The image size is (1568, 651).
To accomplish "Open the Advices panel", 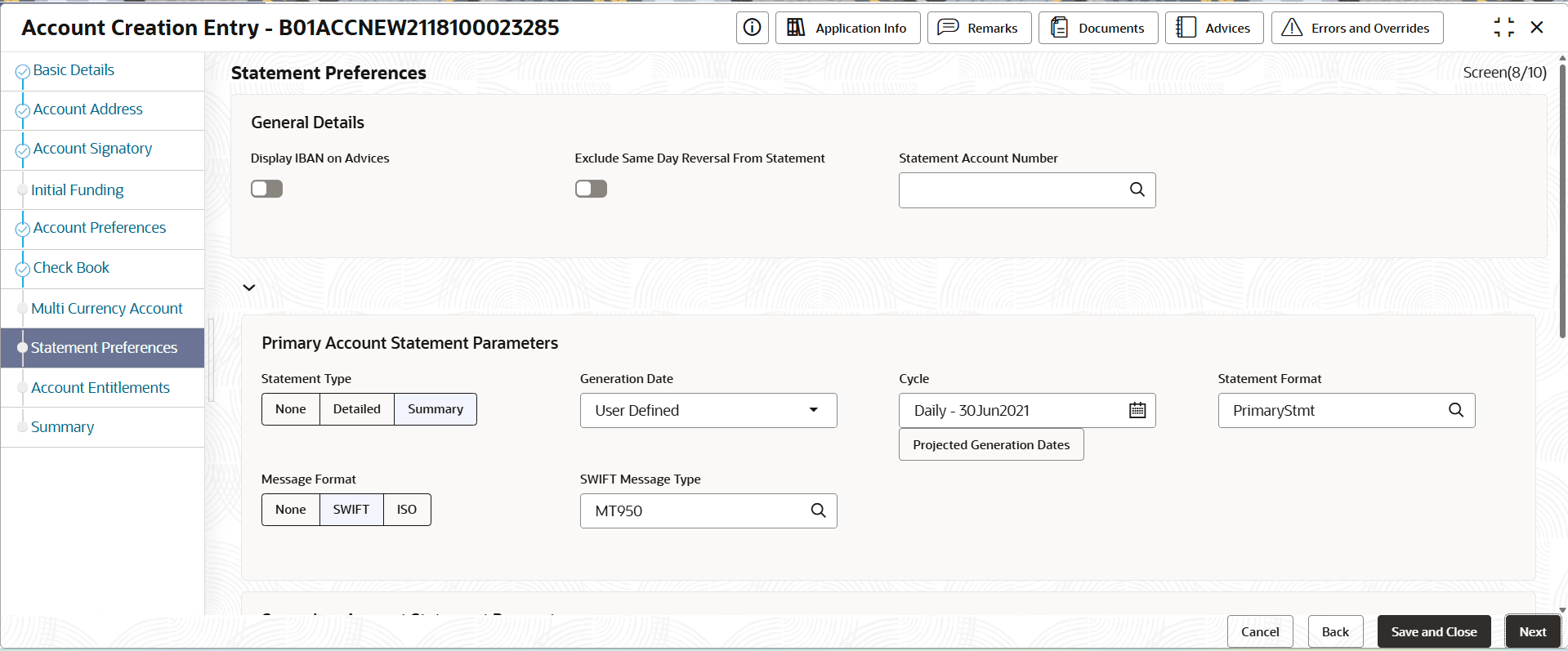I will point(1214,28).
